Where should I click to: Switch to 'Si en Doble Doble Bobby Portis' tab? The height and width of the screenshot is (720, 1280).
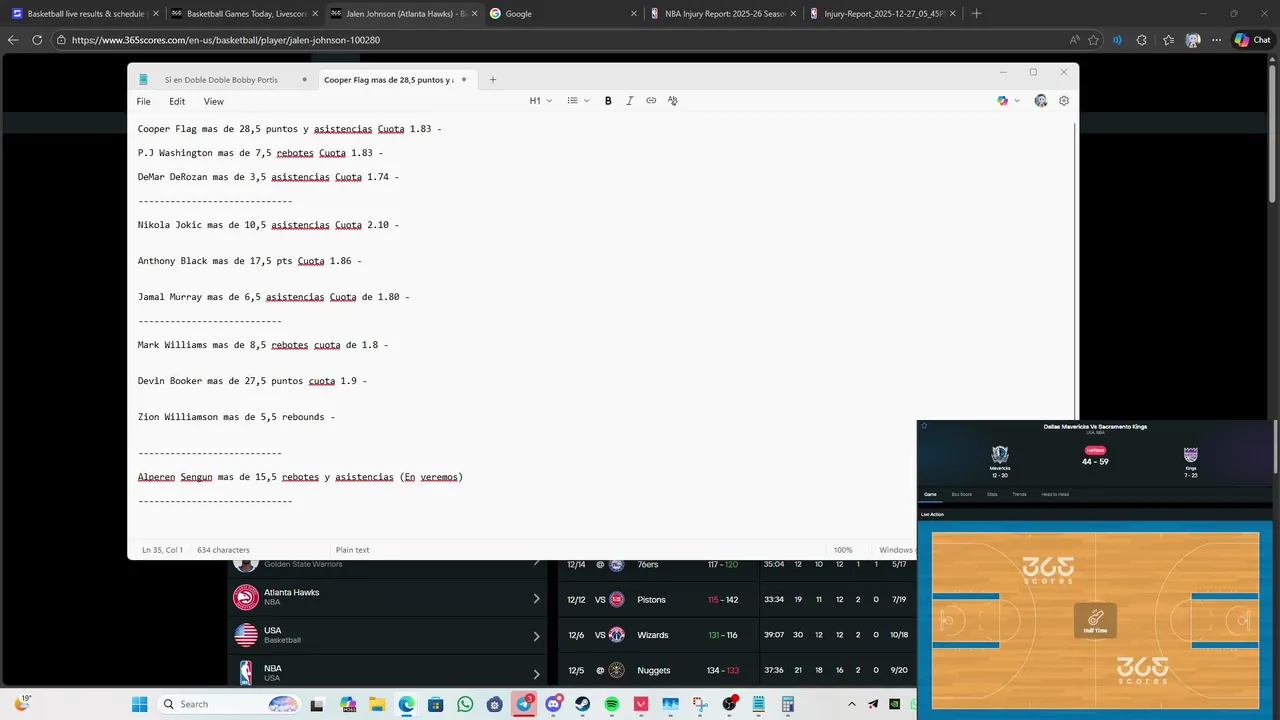click(221, 79)
